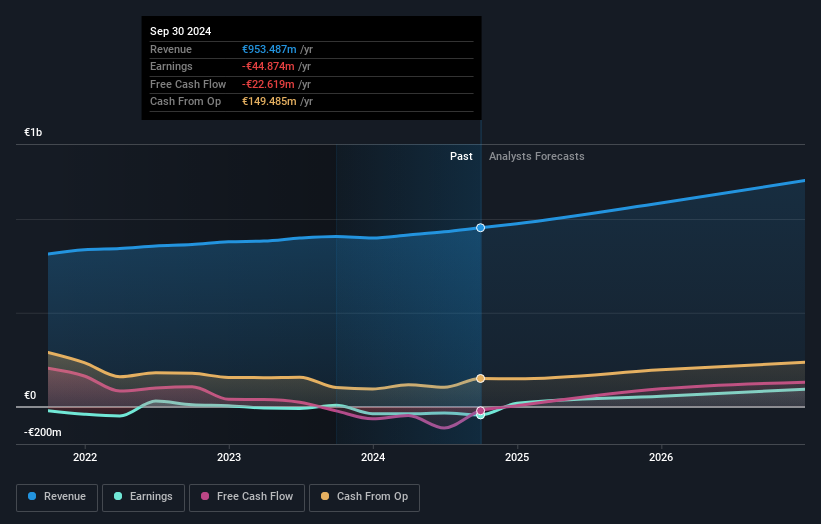The height and width of the screenshot is (524, 821).
Task: Click the Analysts Forecasts label
Action: pos(537,156)
